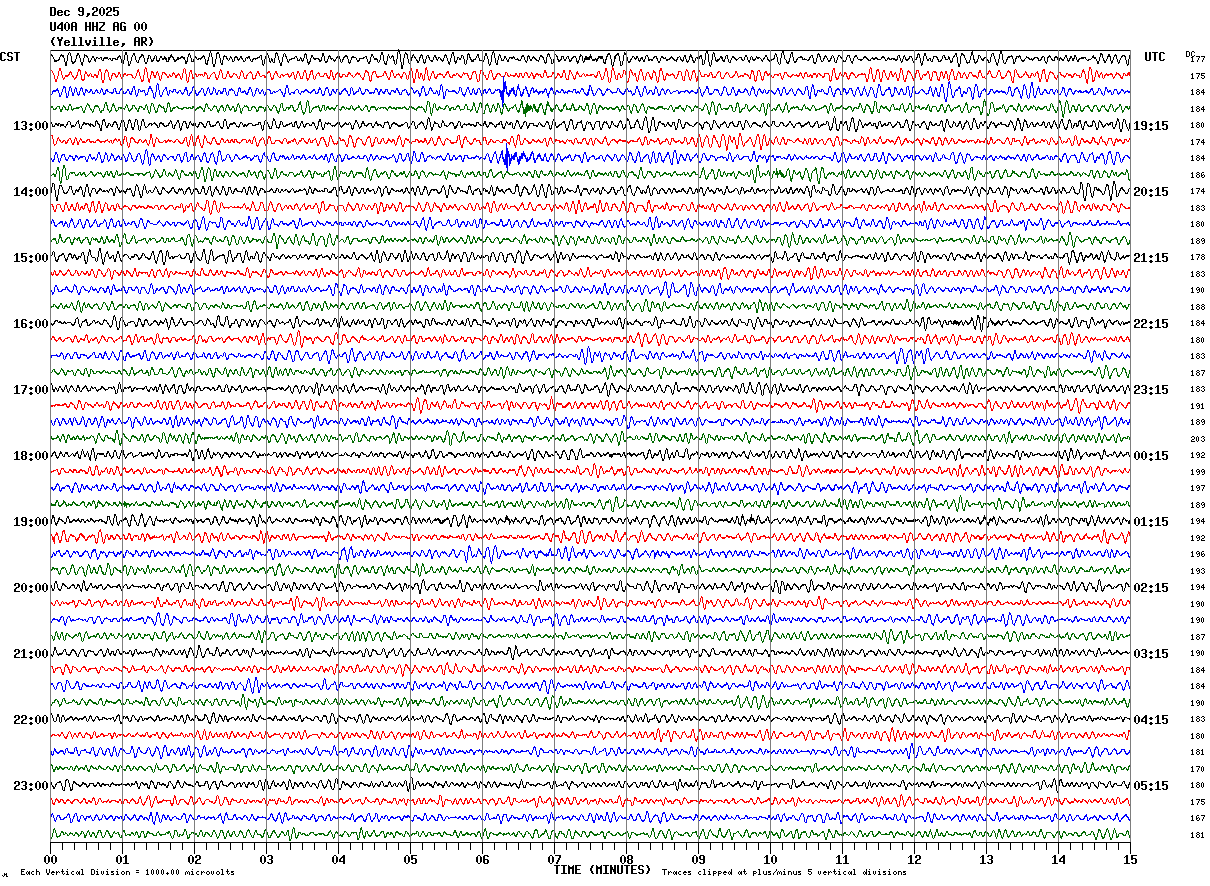This screenshot has width=1210, height=886.
Task: Click the '14' minute tick label
Action: point(1058,860)
